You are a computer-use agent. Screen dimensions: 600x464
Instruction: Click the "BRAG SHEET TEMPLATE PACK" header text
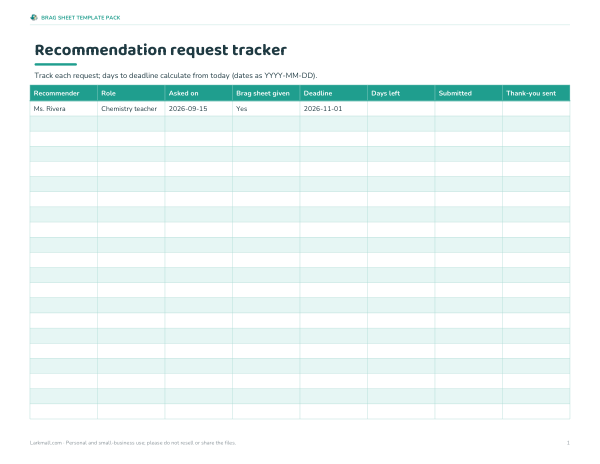[81, 18]
